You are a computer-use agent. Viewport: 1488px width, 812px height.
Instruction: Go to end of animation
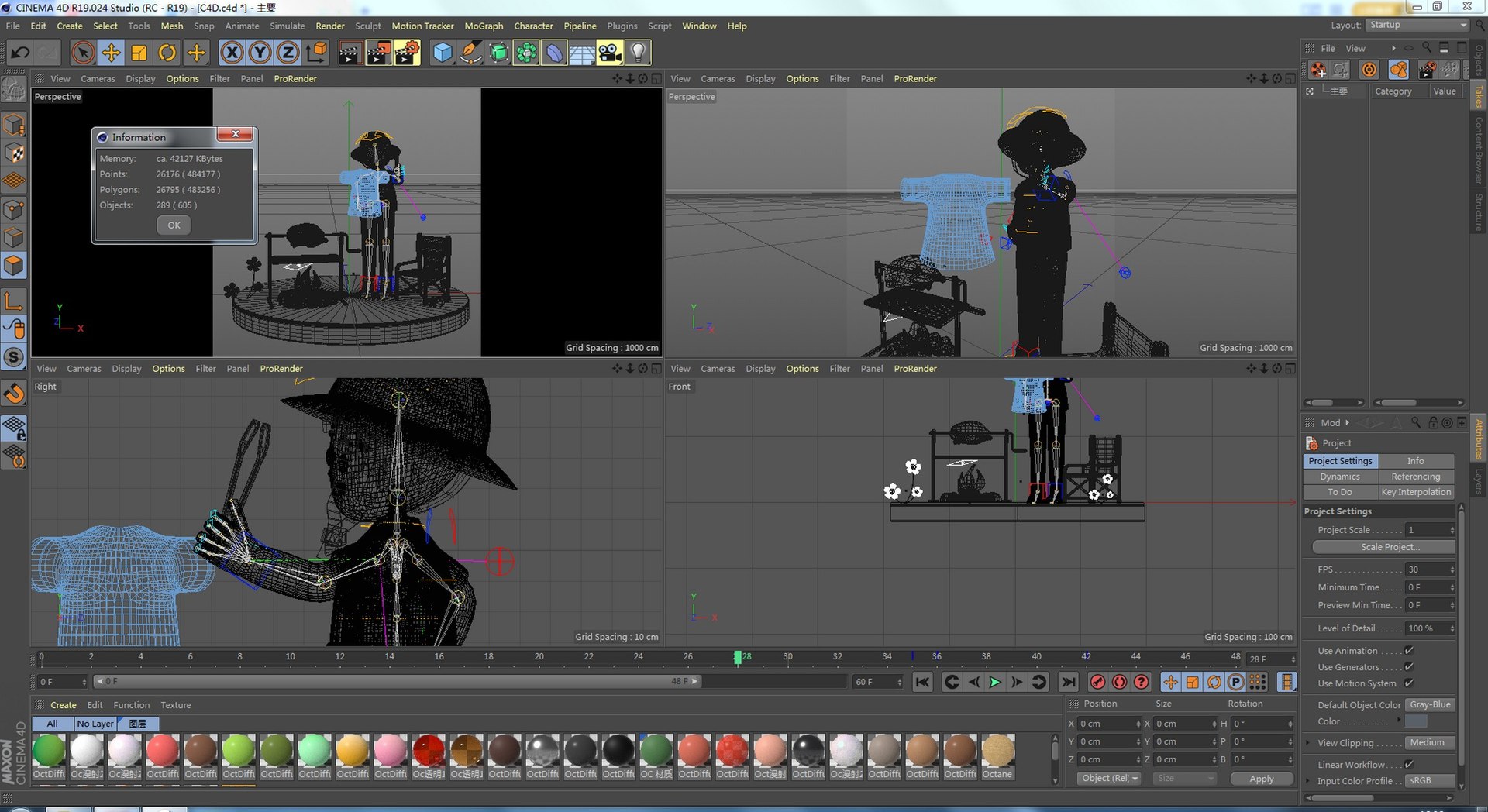tap(1068, 682)
